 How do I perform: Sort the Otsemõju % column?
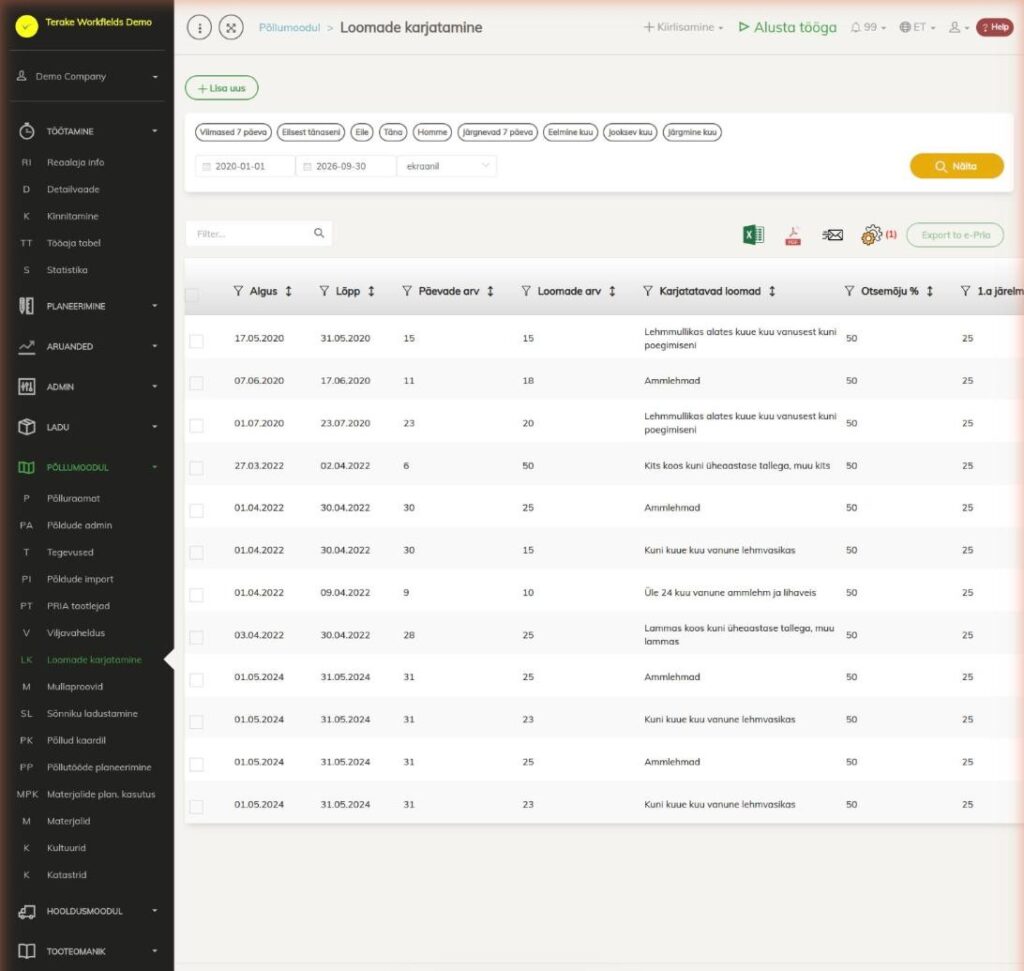[929, 291]
